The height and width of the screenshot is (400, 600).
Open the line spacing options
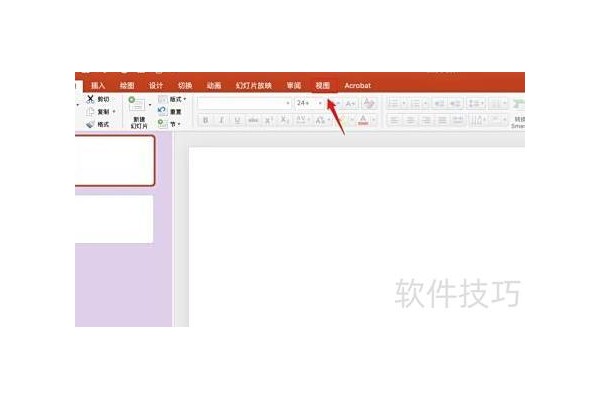pos(476,103)
